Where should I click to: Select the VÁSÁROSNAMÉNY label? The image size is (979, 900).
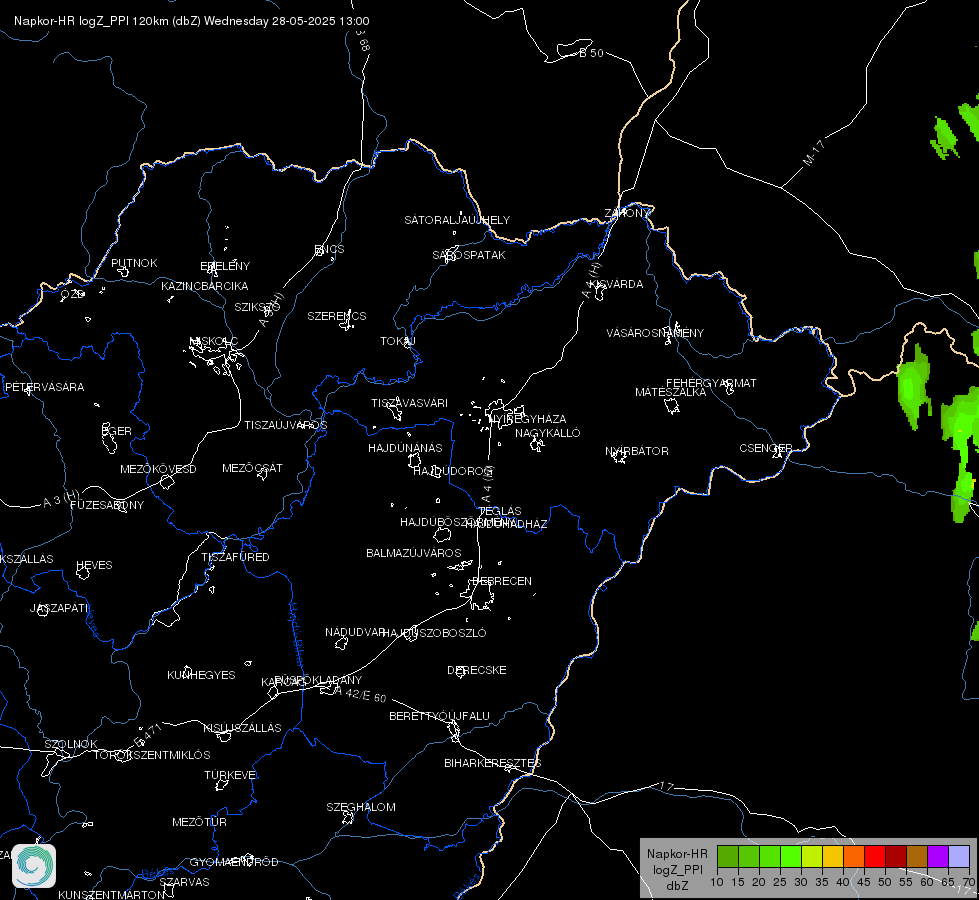point(655,333)
